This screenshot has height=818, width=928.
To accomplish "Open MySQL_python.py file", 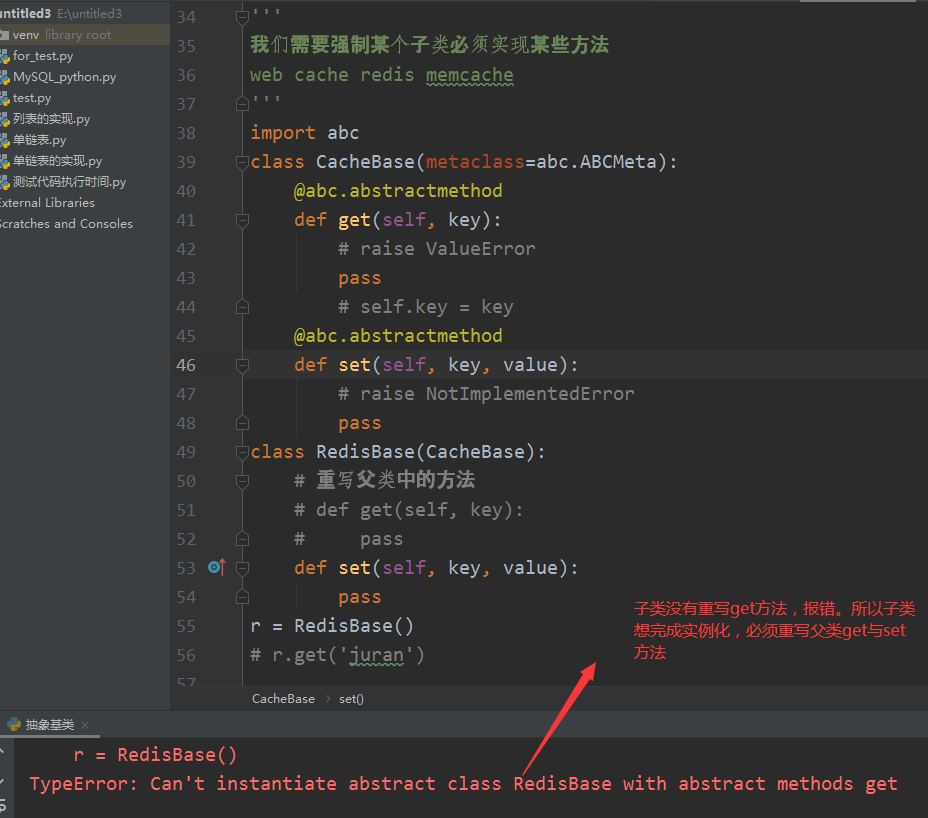I will click(65, 77).
